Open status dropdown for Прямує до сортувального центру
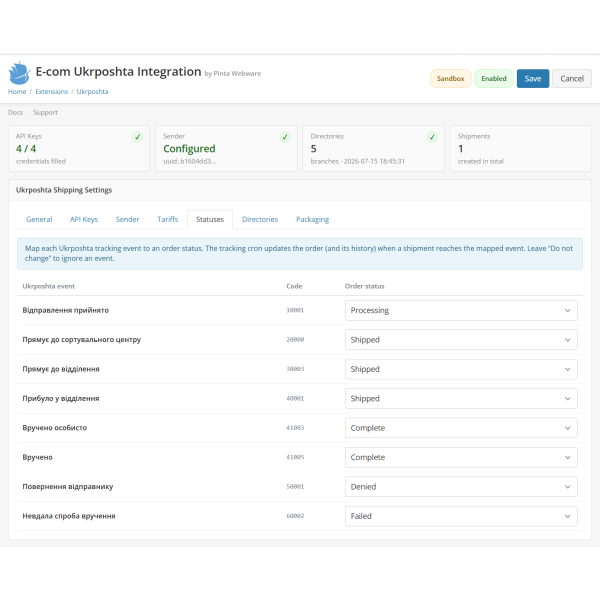Image resolution: width=600 pixels, height=600 pixels. pyautogui.click(x=461, y=340)
